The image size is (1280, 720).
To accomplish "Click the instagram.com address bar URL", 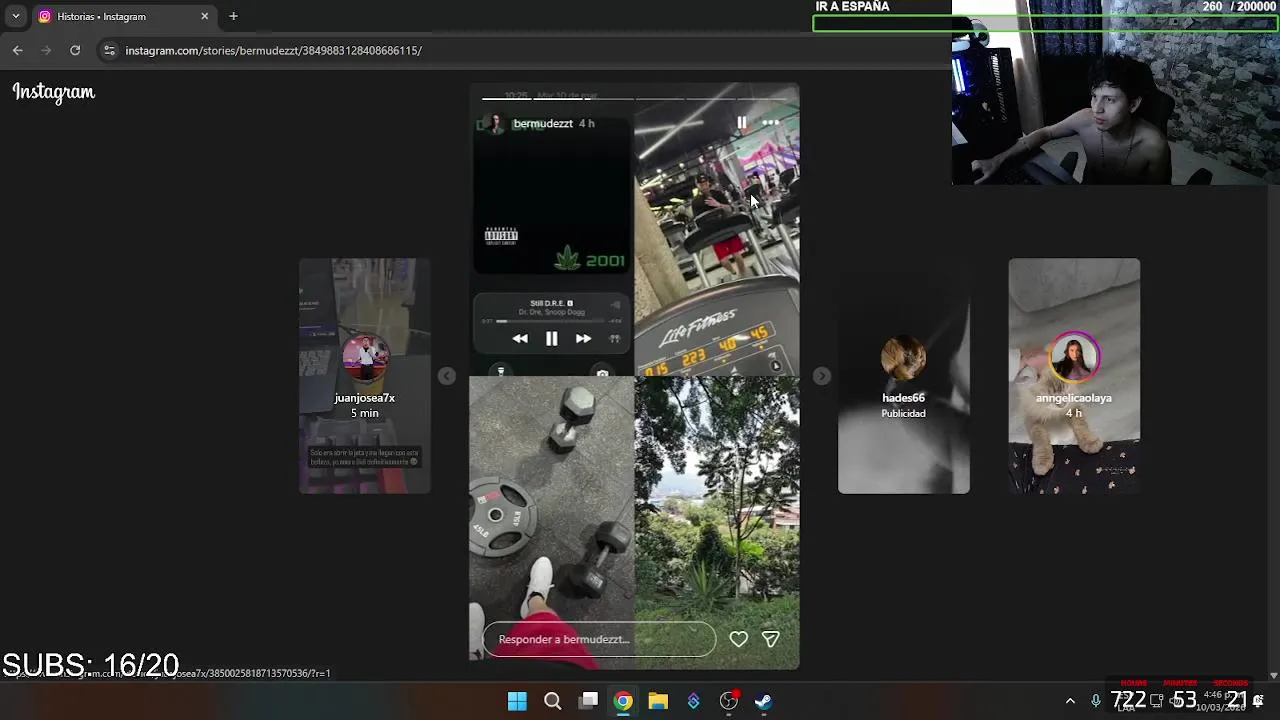I will click(273, 50).
